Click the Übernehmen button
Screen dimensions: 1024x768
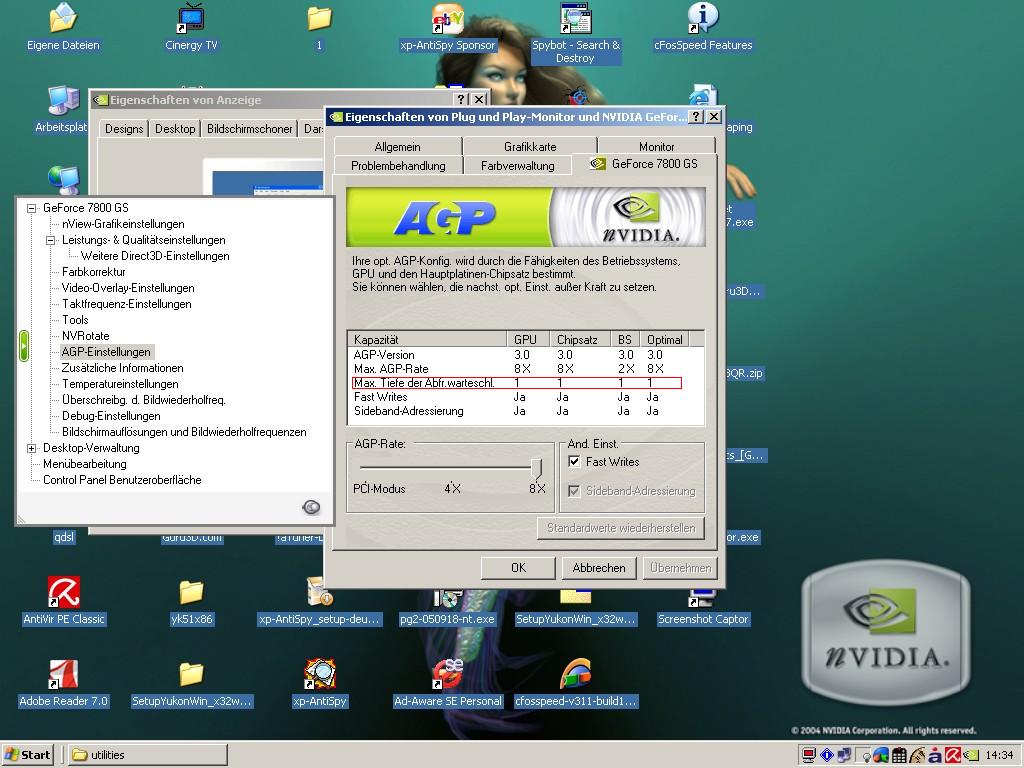coord(680,568)
